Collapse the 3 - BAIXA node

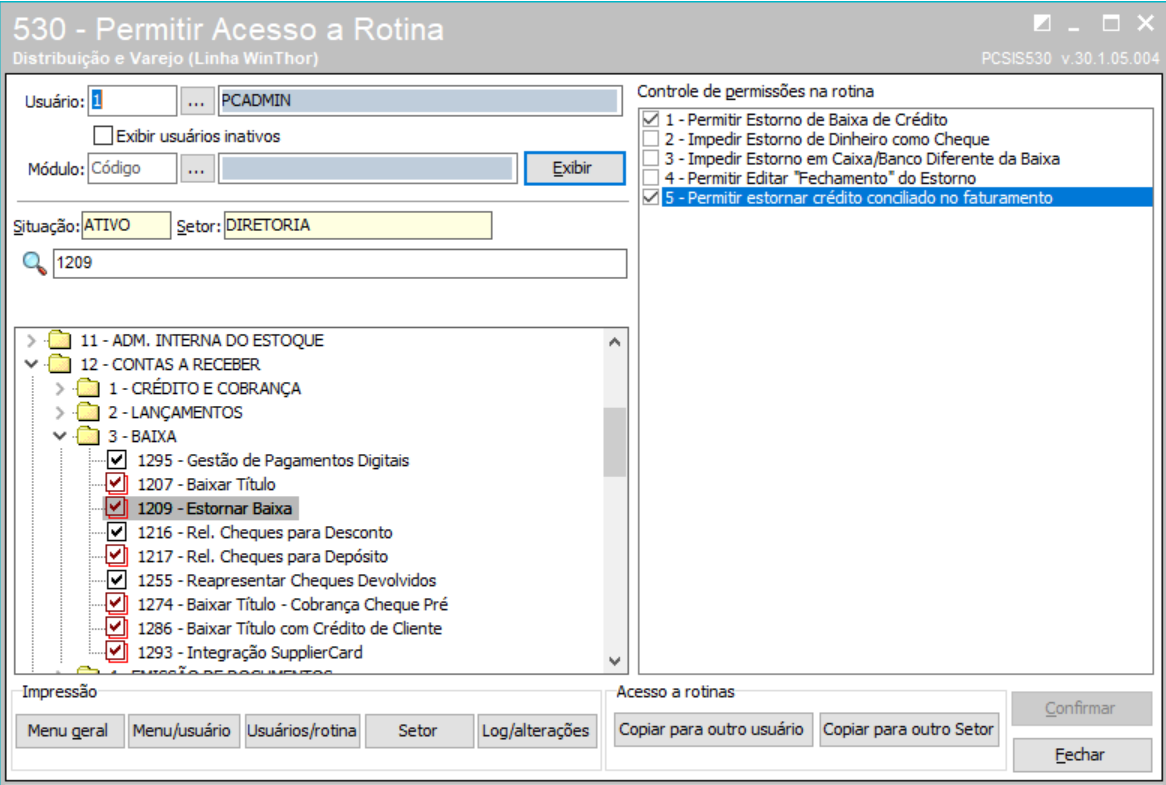tap(59, 436)
